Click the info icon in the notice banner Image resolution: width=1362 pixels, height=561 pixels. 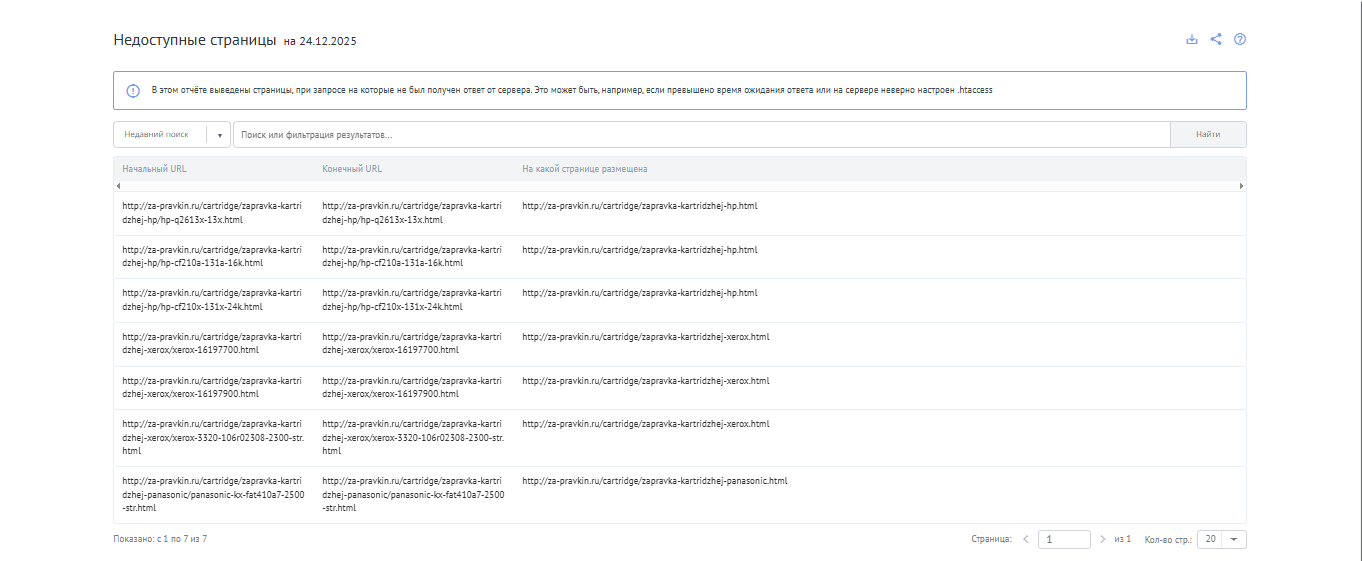tap(133, 90)
